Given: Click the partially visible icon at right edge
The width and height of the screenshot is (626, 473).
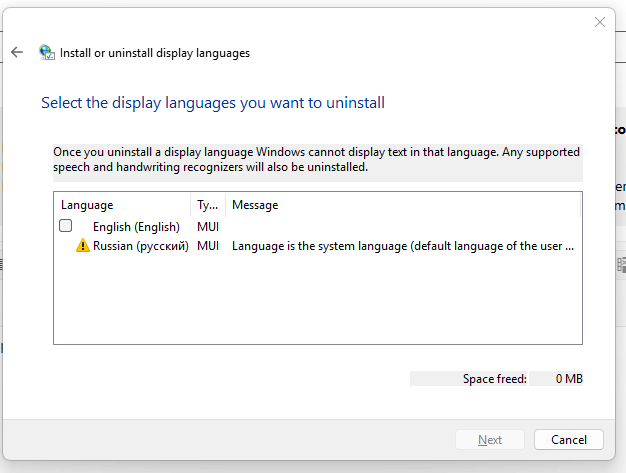Looking at the screenshot, I should [x=621, y=265].
